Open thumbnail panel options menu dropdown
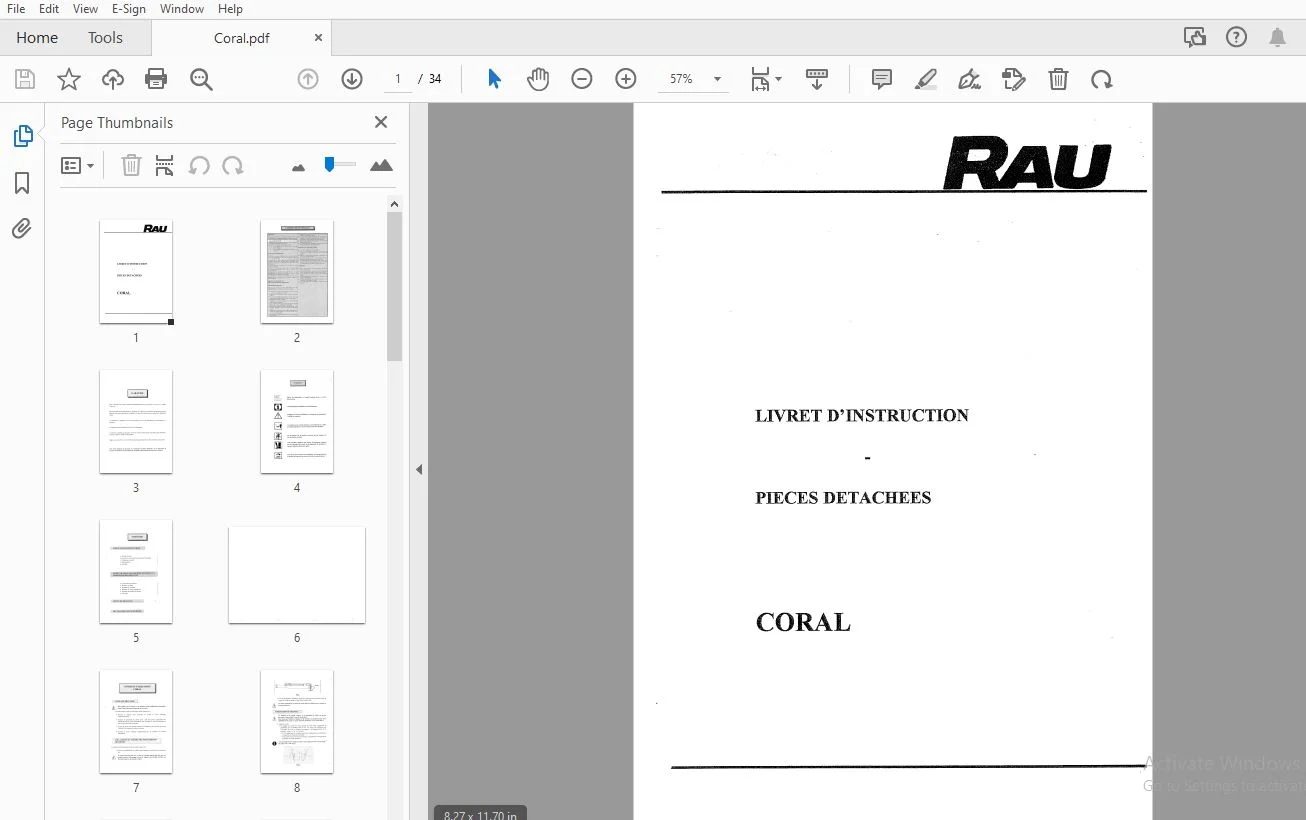Image resolution: width=1306 pixels, height=820 pixels. click(x=78, y=166)
